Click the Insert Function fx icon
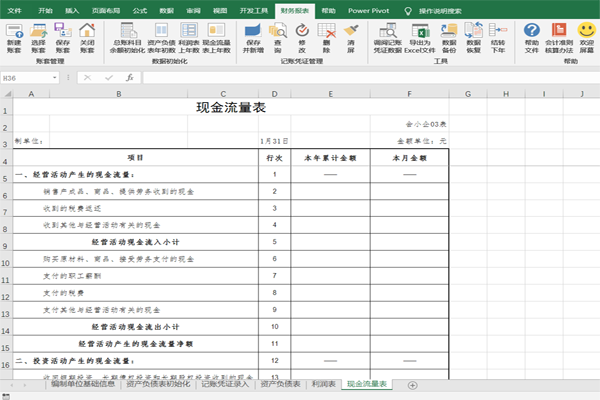 tap(130, 78)
